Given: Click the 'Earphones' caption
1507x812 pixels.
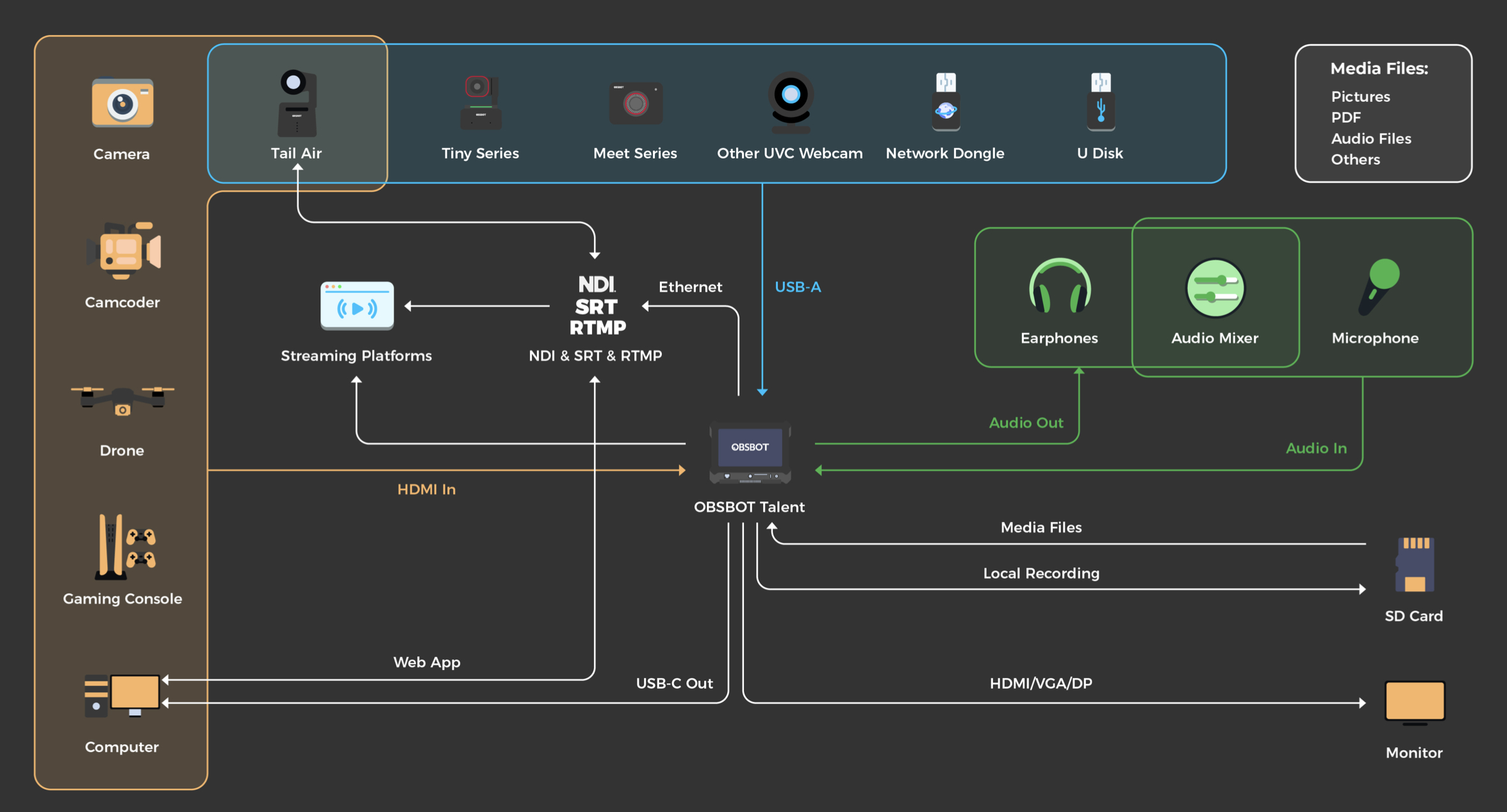Looking at the screenshot, I should coord(1059,338).
